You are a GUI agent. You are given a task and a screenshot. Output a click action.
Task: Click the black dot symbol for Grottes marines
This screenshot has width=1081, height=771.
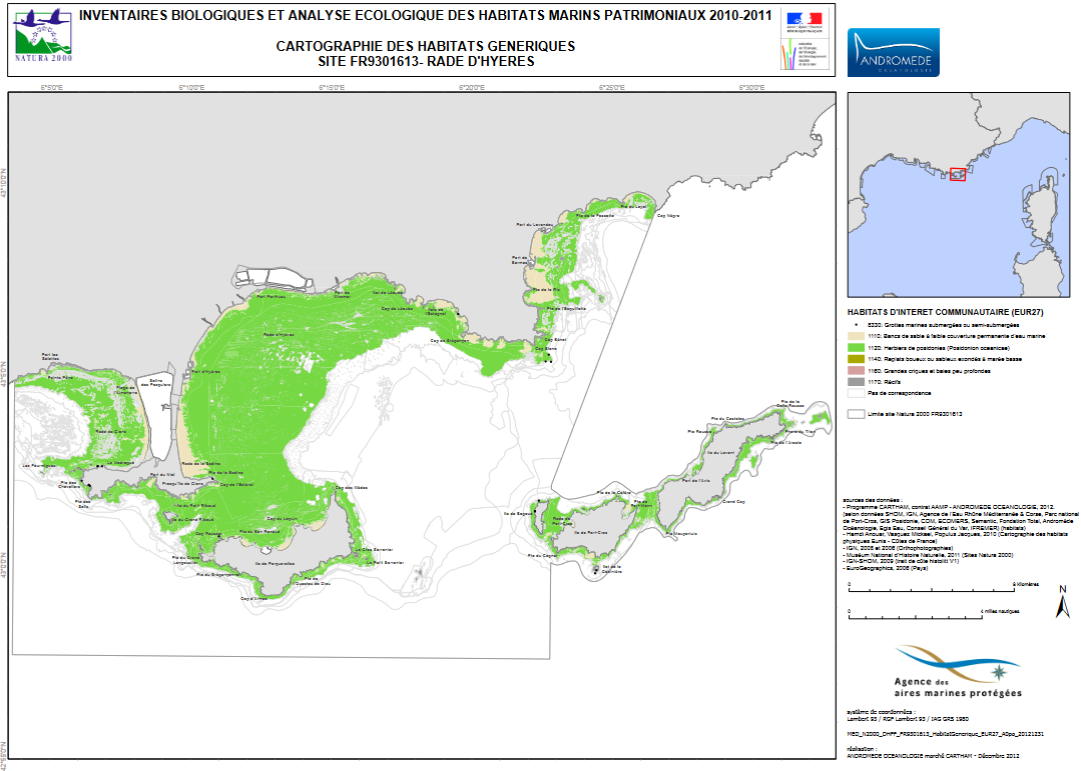click(857, 325)
